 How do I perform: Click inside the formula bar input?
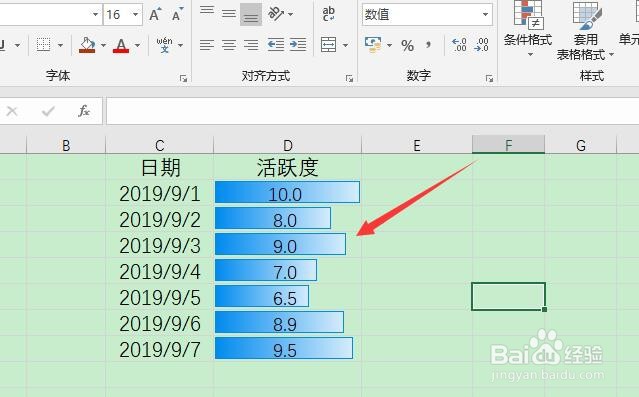[x=372, y=111]
